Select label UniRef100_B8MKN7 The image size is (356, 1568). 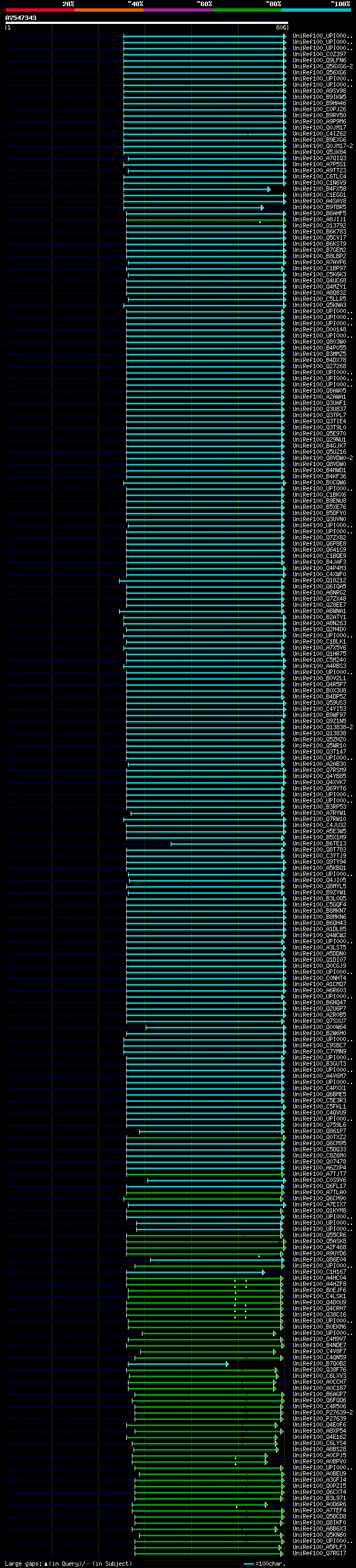(319, 911)
